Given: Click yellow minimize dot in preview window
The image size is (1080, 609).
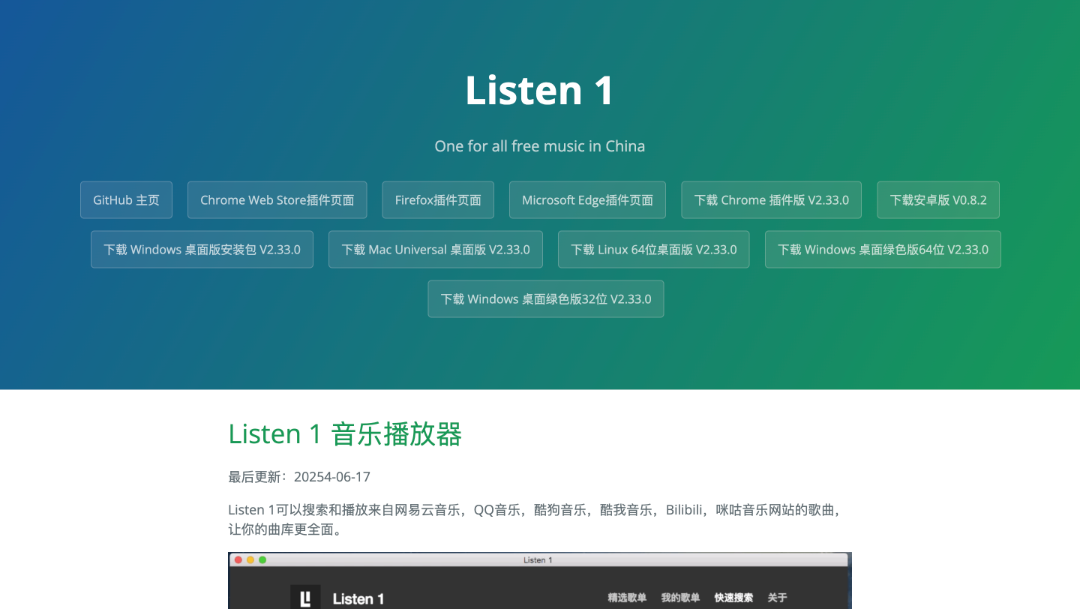Looking at the screenshot, I should (x=250, y=560).
